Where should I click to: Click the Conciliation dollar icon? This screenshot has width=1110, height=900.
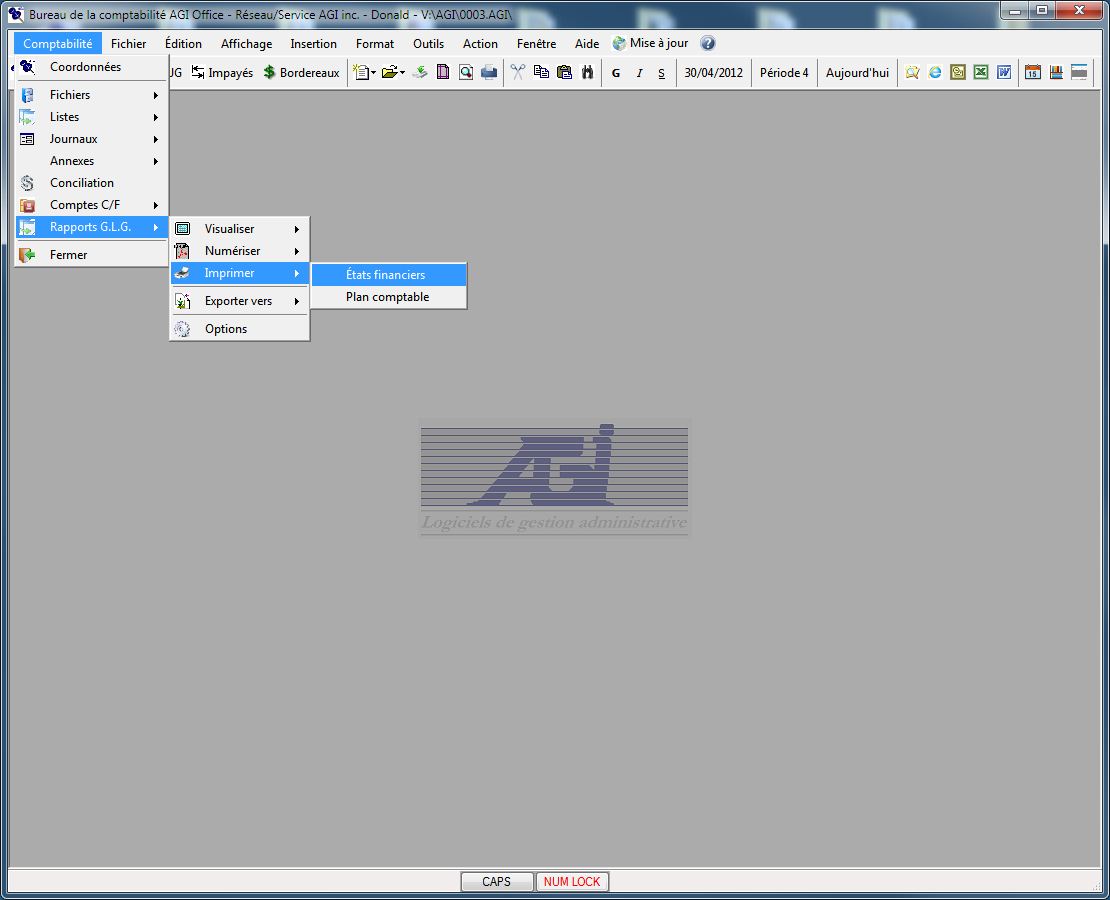coord(27,183)
